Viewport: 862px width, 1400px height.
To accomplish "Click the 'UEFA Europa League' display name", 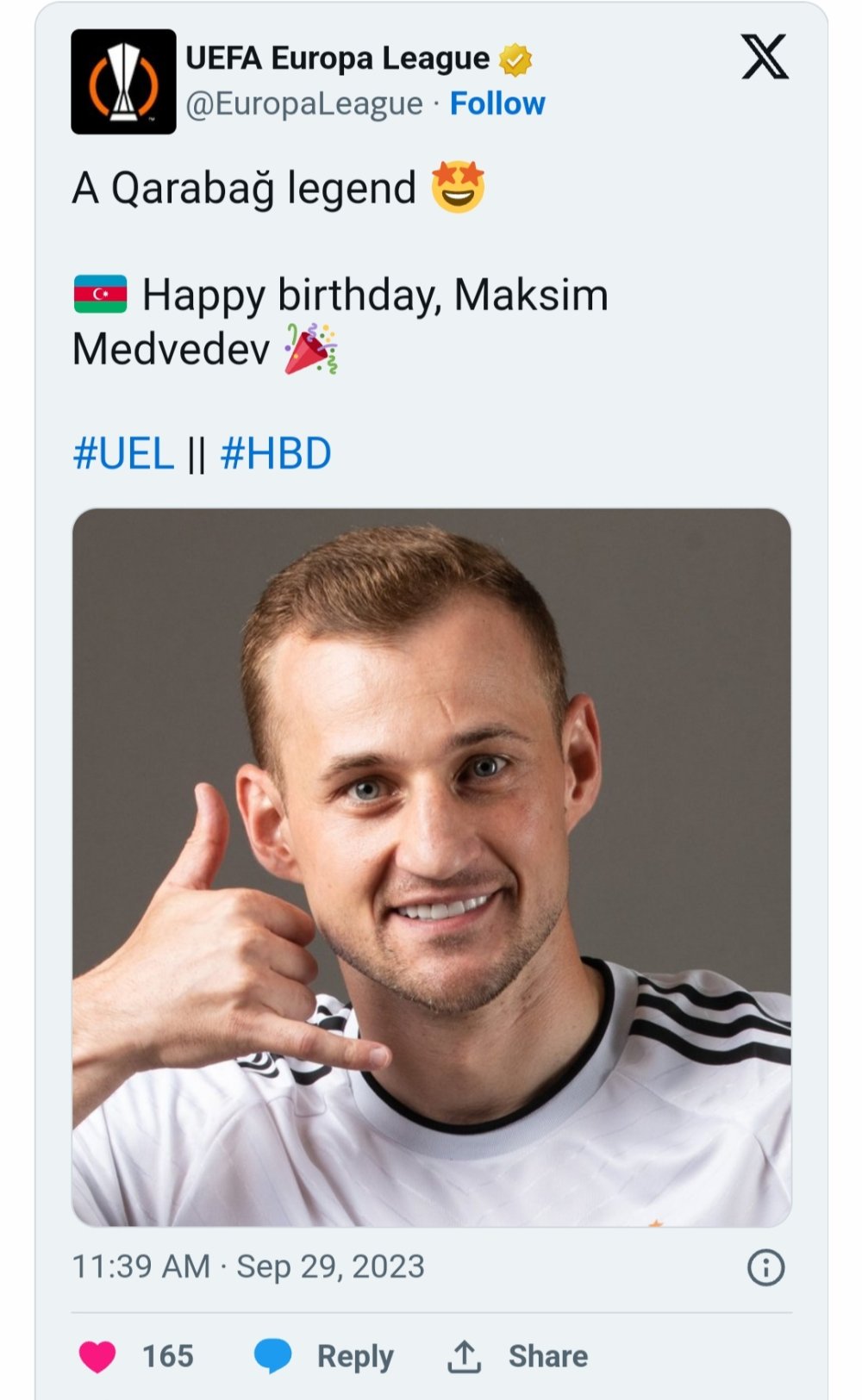I will [337, 59].
